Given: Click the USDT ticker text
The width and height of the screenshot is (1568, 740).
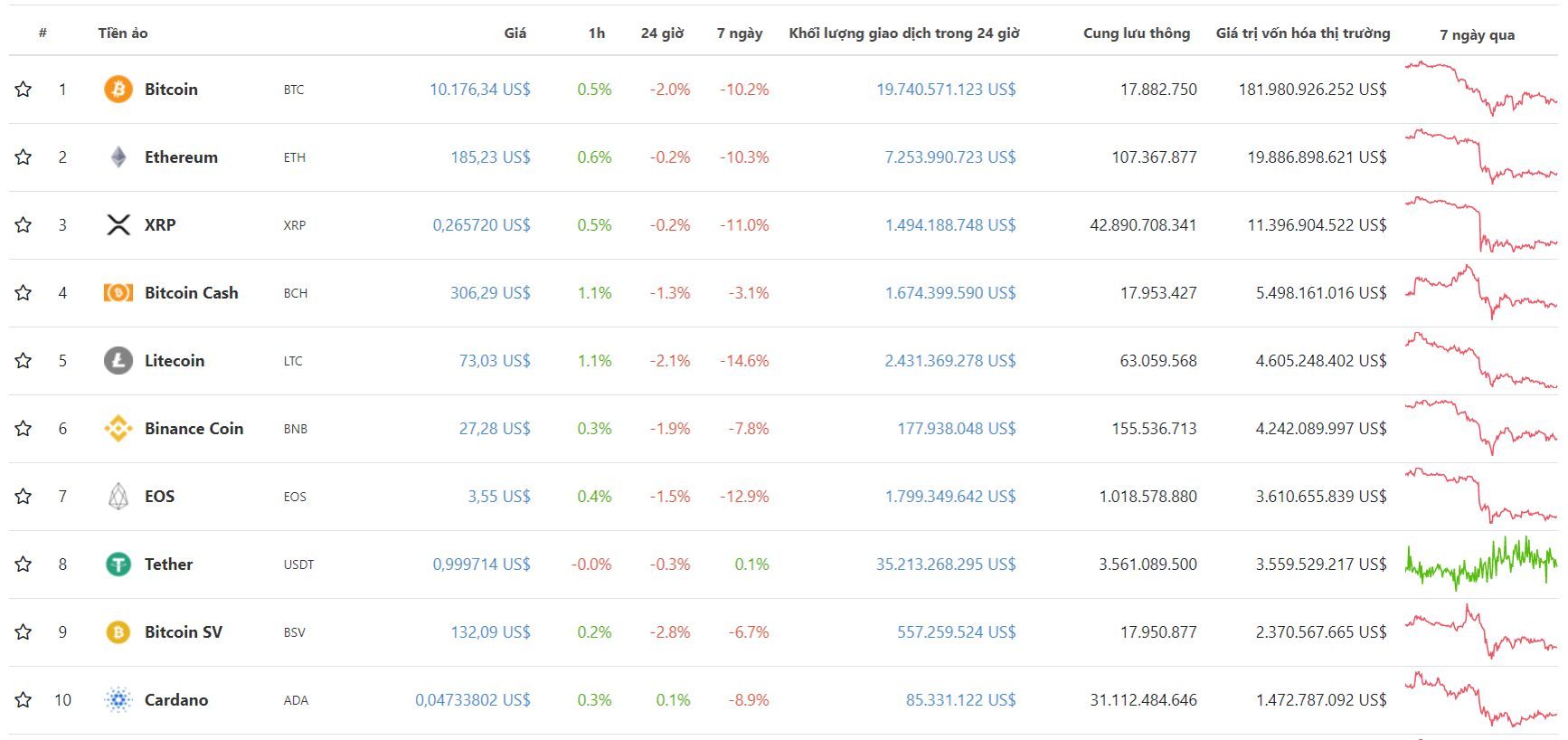Looking at the screenshot, I should pos(298,564).
